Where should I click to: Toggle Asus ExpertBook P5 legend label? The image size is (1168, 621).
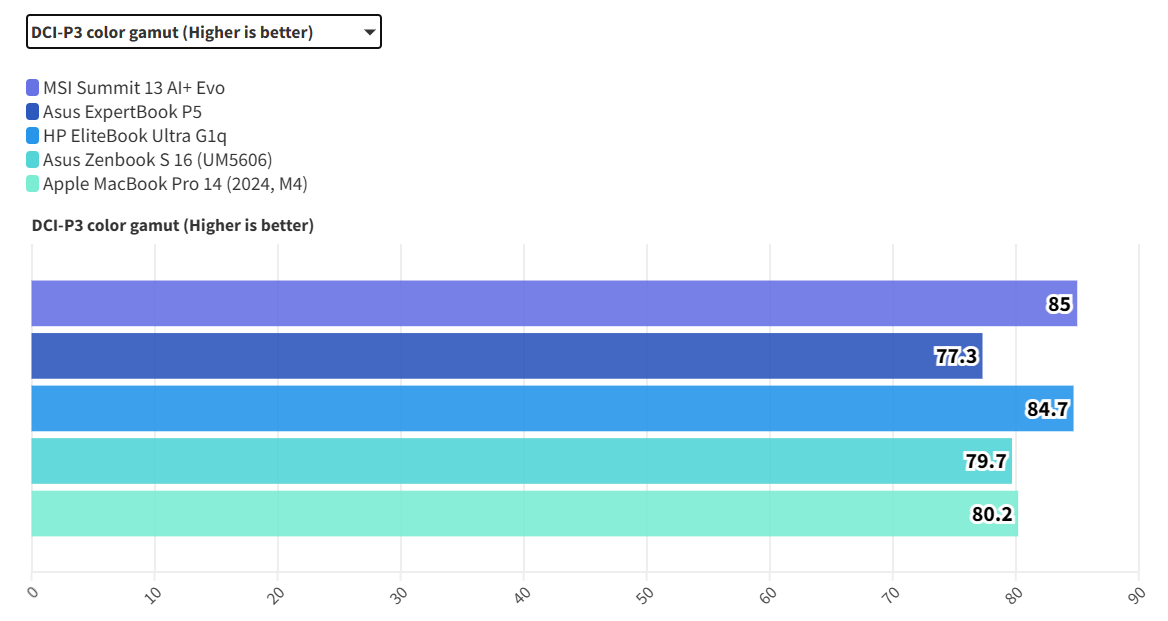[x=122, y=112]
